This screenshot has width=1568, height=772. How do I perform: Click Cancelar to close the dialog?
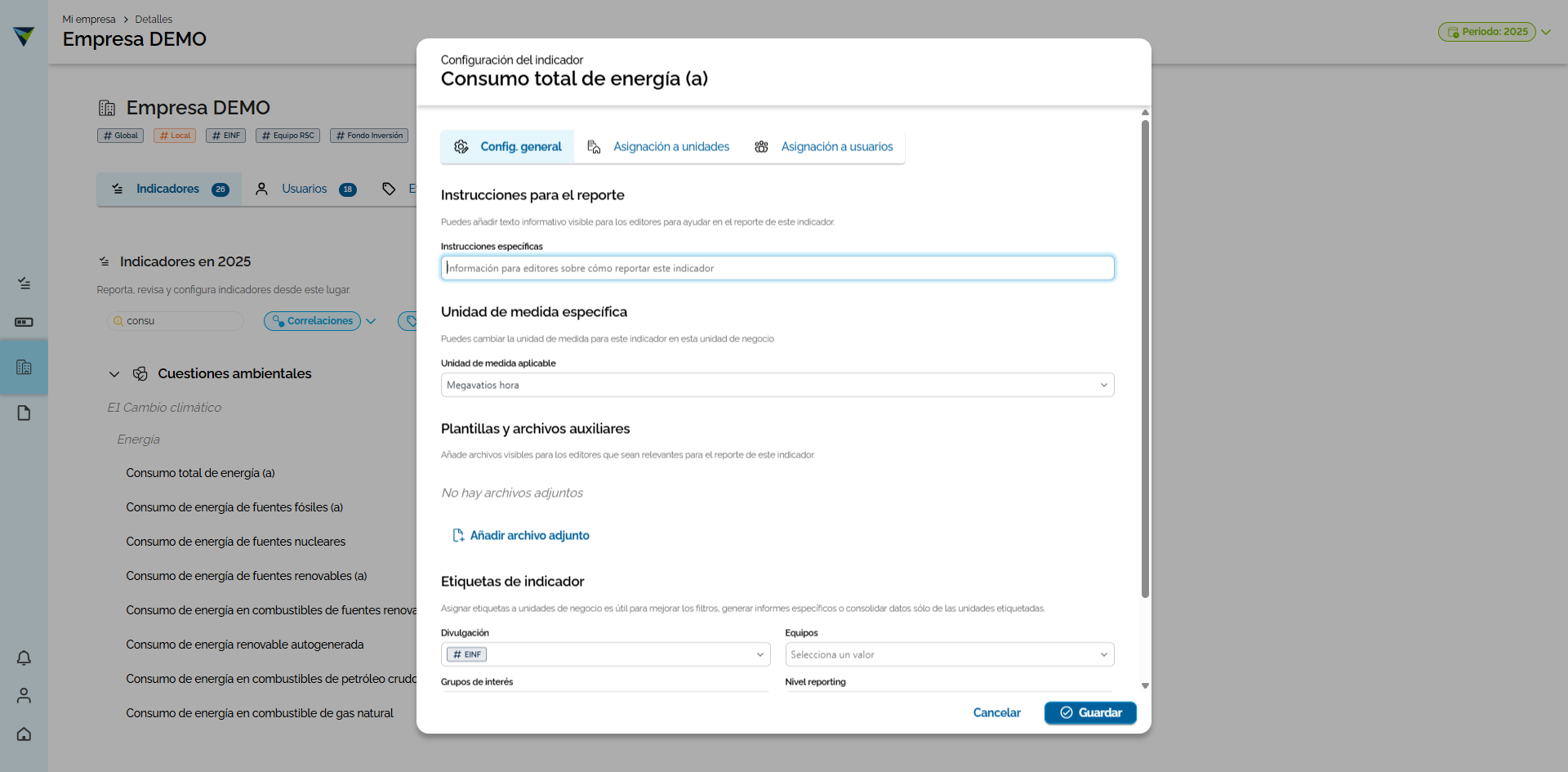point(996,712)
